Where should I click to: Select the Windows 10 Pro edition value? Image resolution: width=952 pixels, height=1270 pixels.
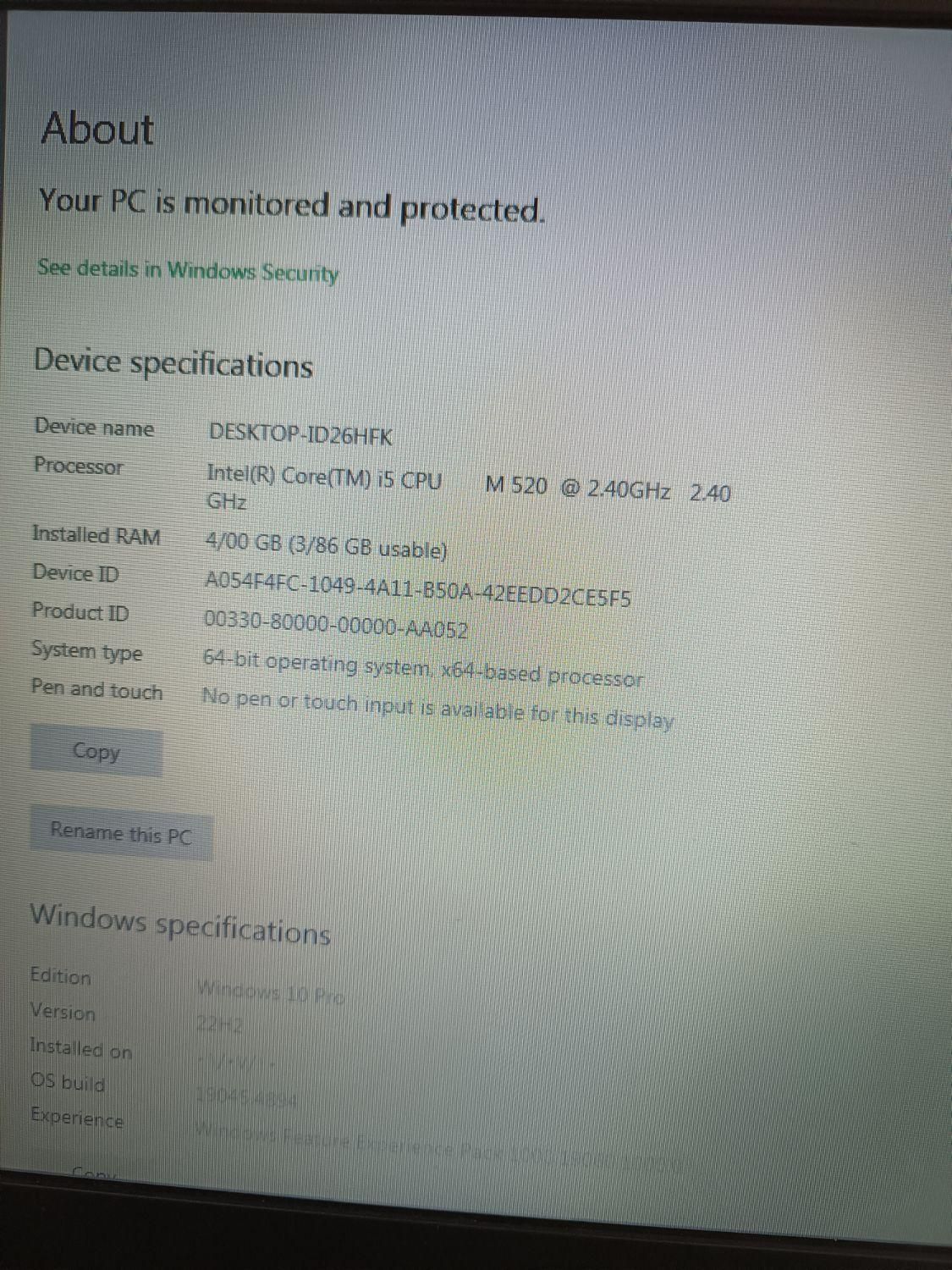[x=270, y=991]
